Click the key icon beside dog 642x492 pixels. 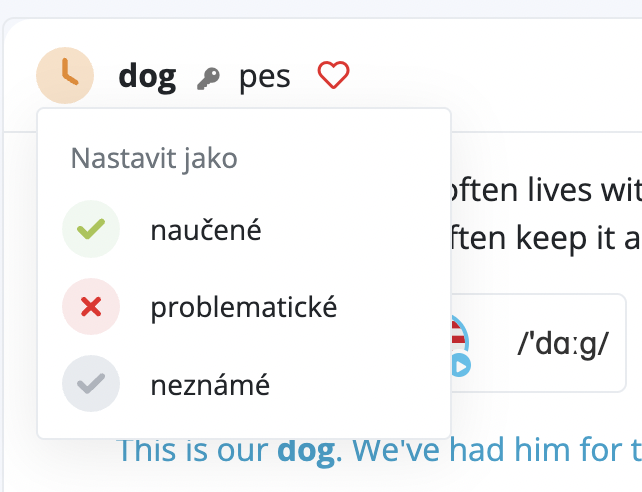coord(208,79)
